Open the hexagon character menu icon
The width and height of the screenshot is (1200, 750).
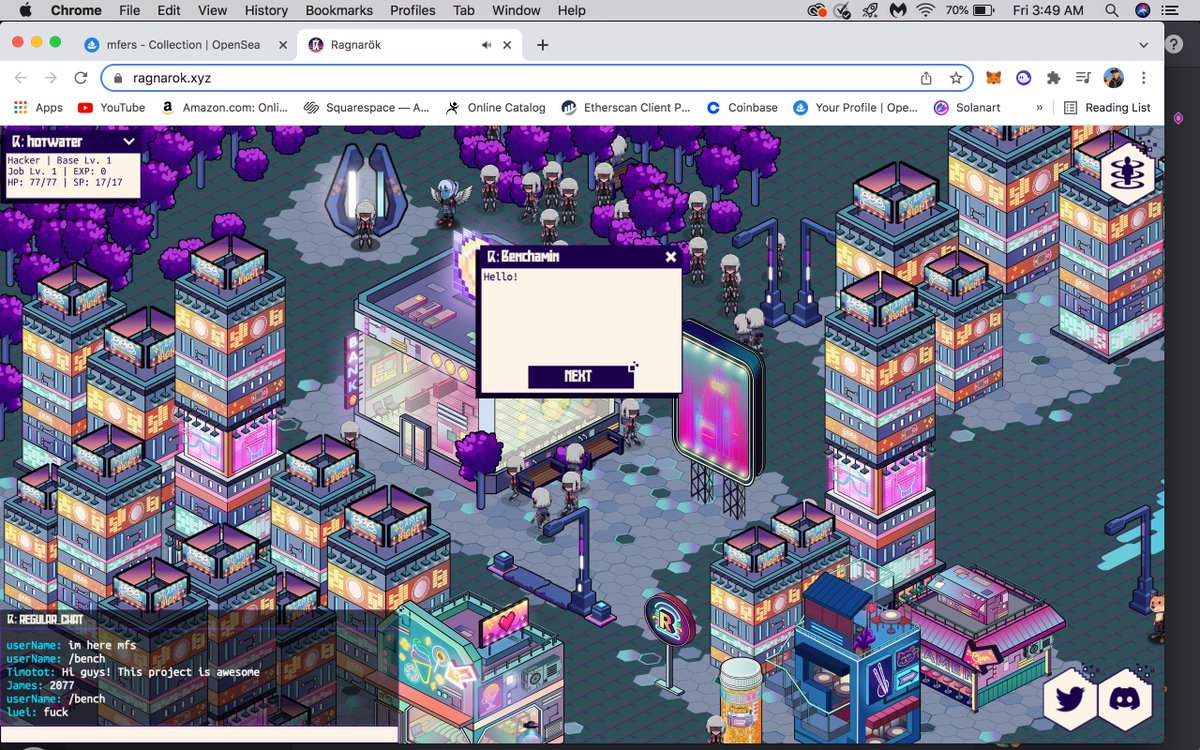tap(1129, 172)
